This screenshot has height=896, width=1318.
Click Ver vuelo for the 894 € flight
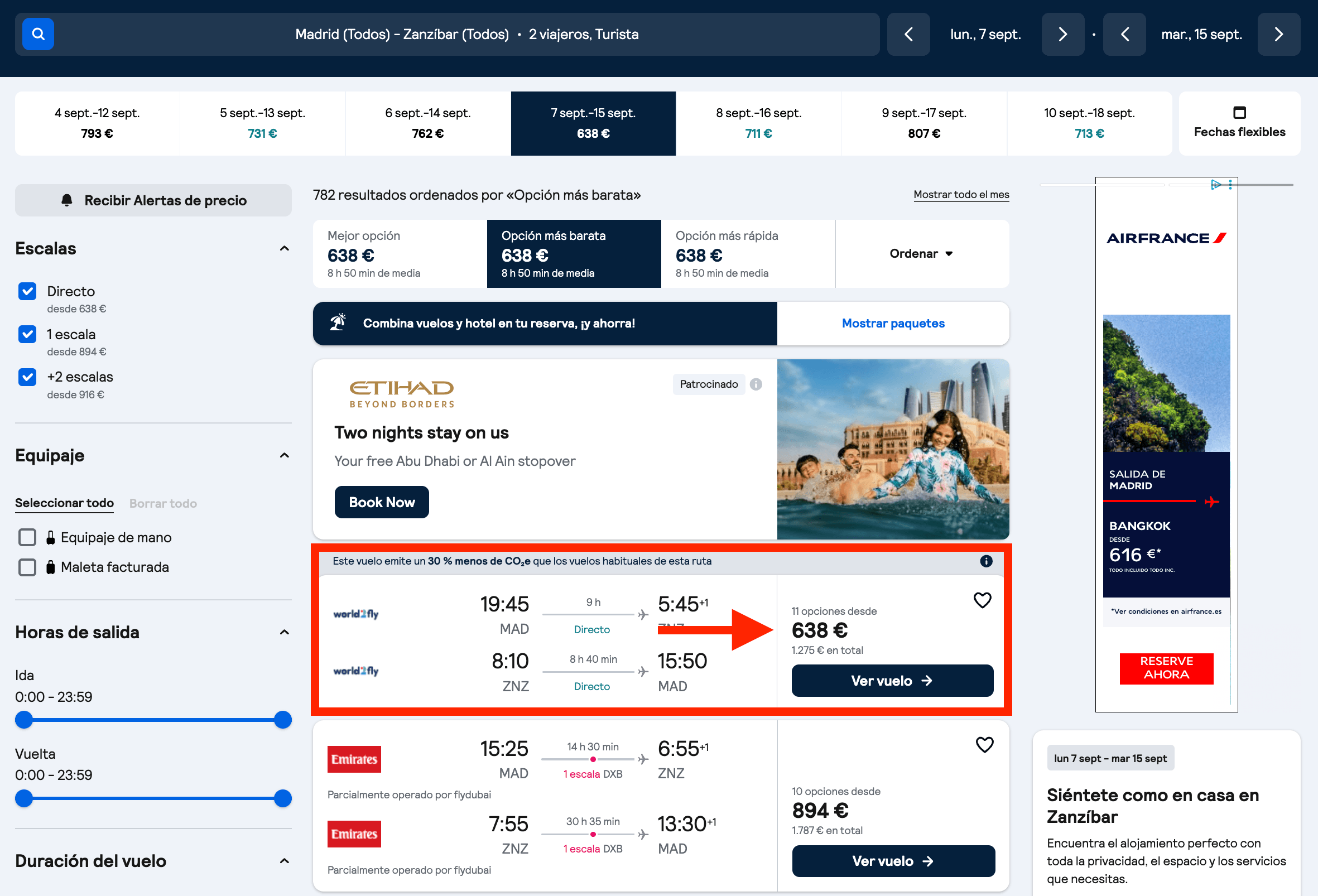(893, 861)
